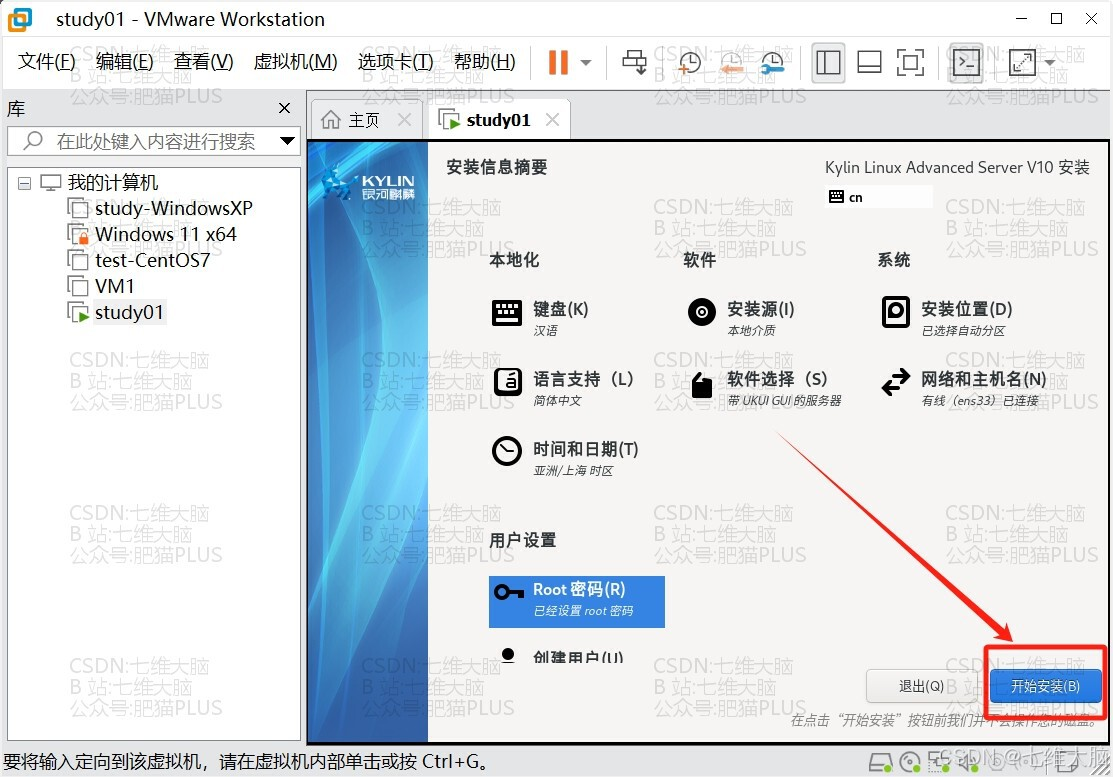Screen dimensions: 1113x777
Task: Open the 虚拟机(M) menu
Action: pos(295,62)
